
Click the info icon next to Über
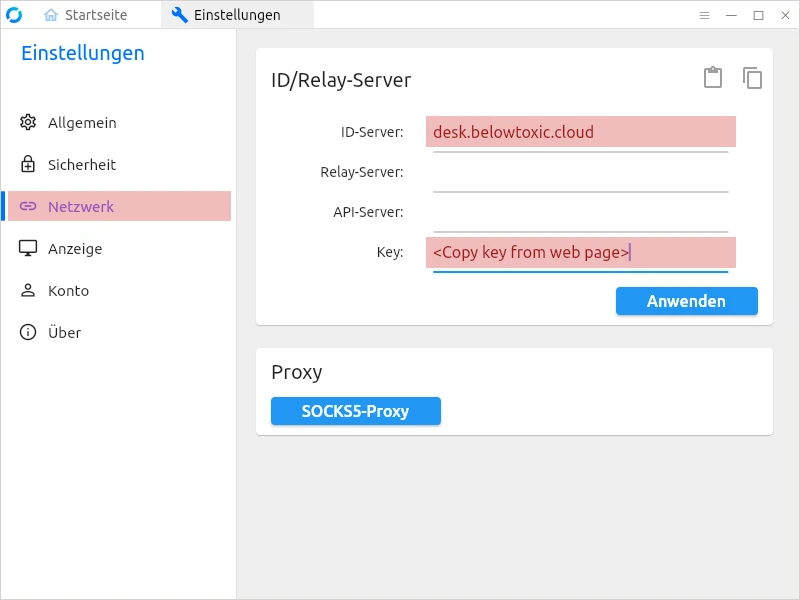coord(29,332)
